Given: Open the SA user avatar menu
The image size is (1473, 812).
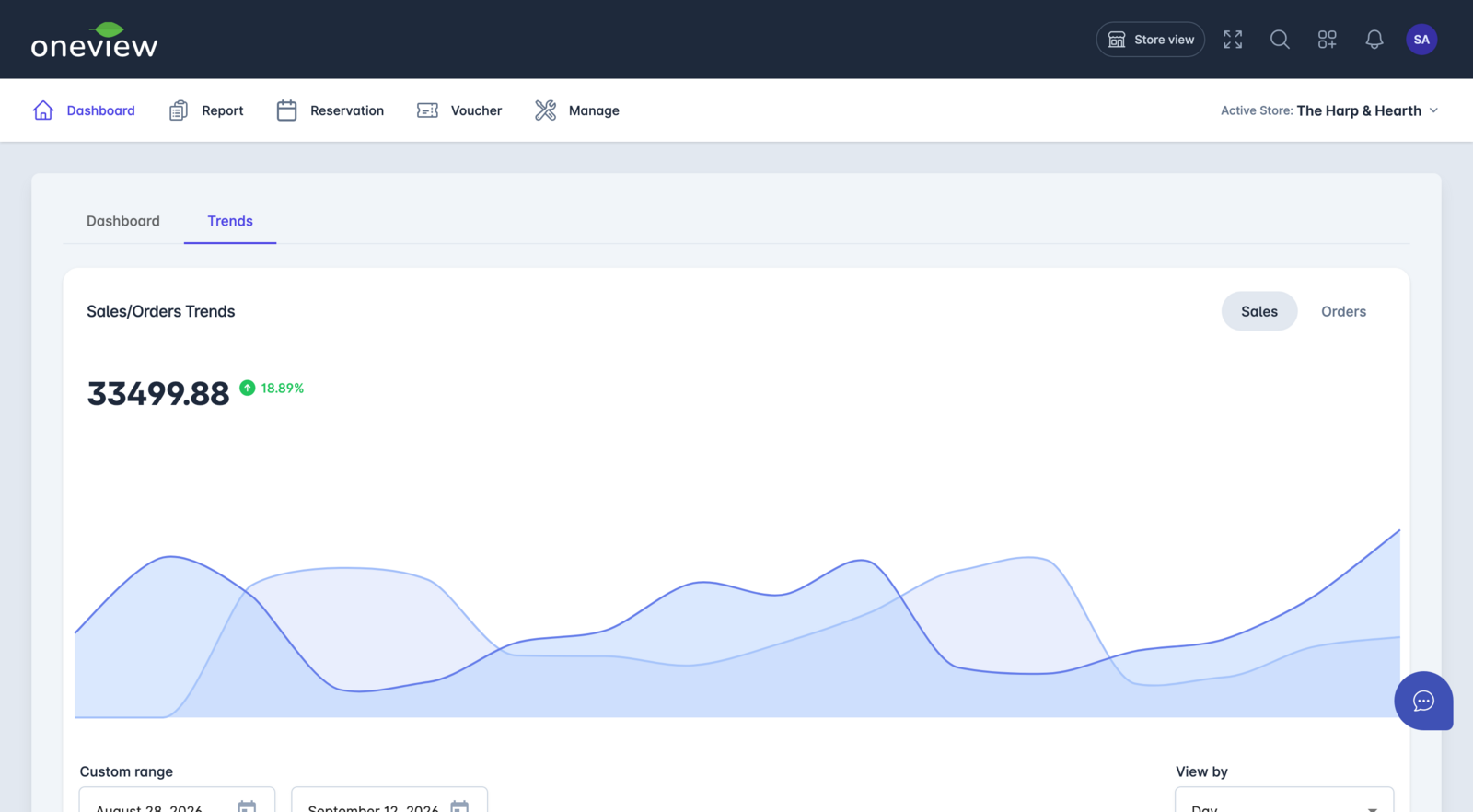Looking at the screenshot, I should tap(1421, 40).
